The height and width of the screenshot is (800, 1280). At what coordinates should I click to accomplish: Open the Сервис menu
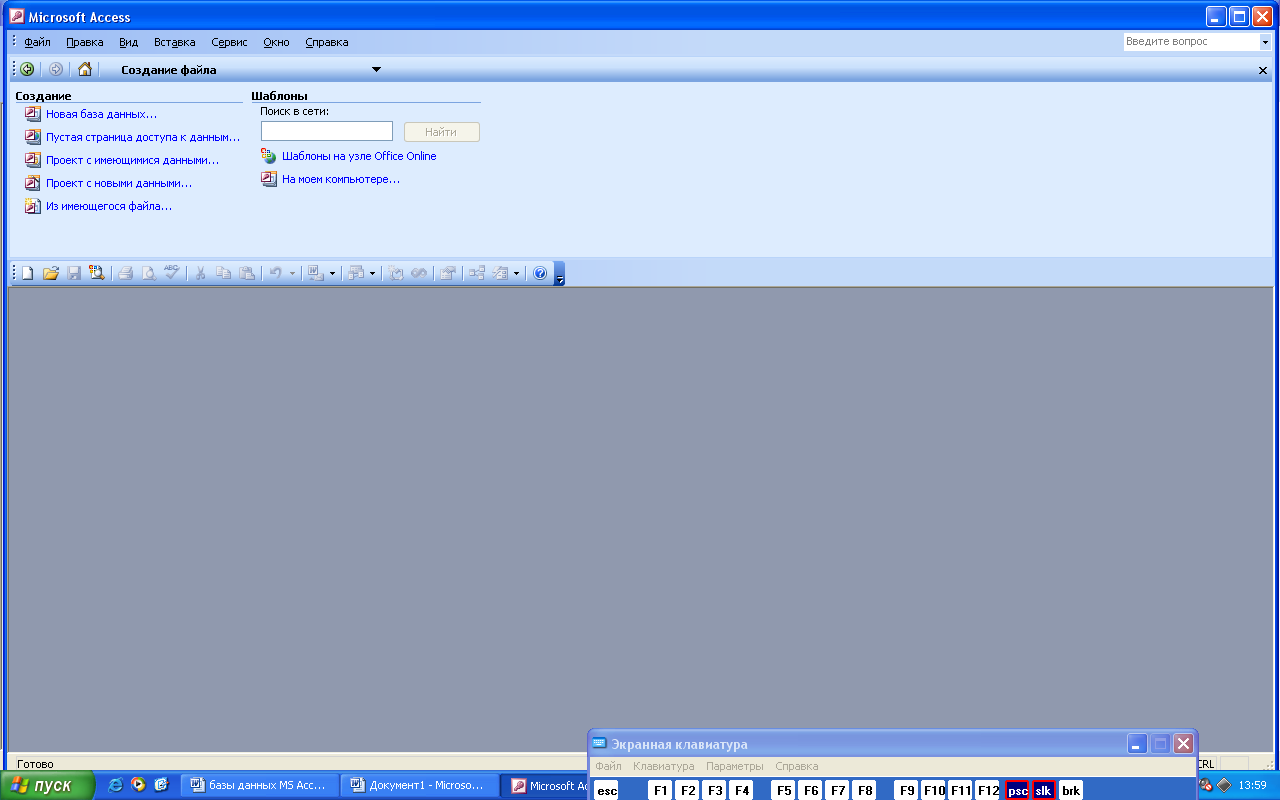[230, 42]
